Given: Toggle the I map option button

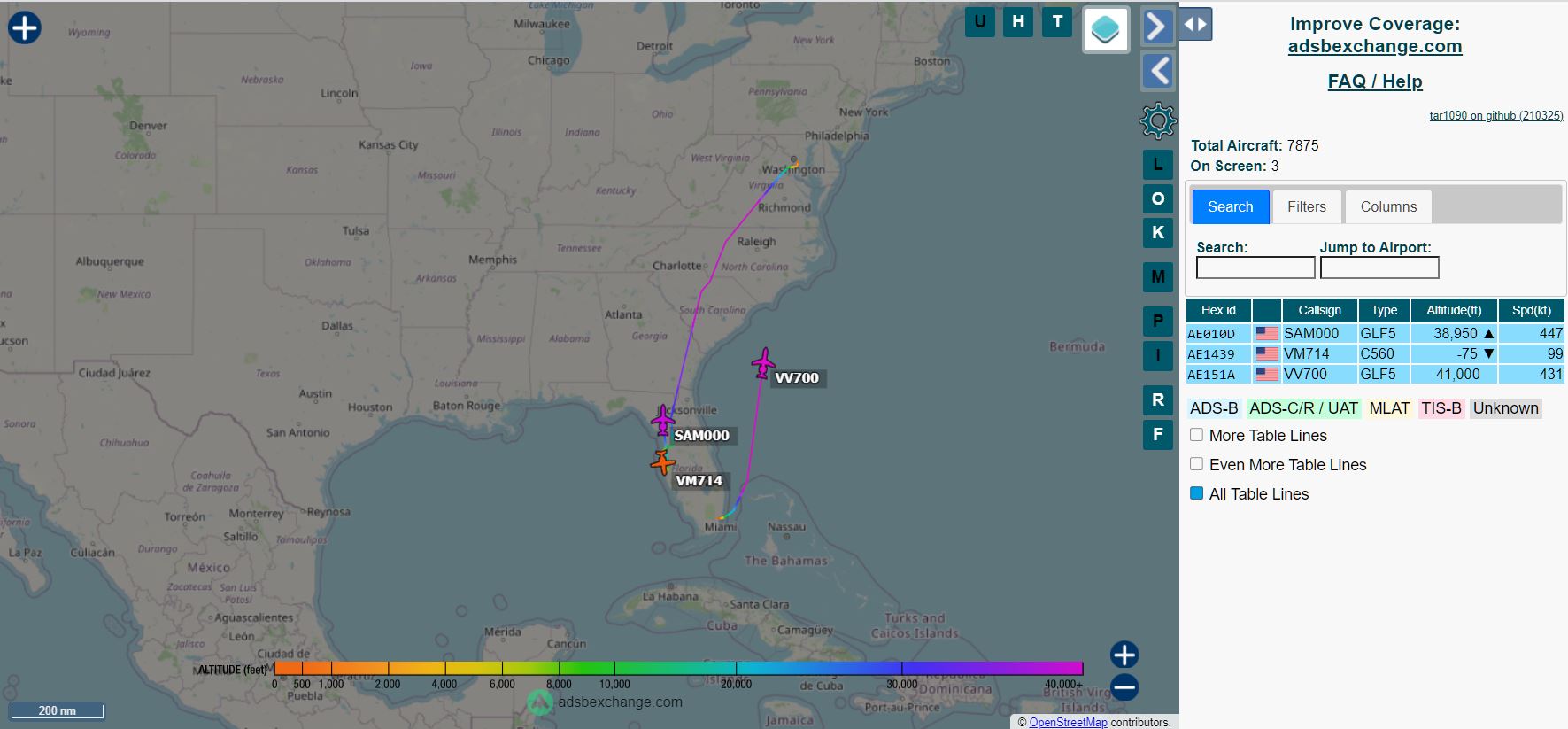Looking at the screenshot, I should tap(1157, 355).
